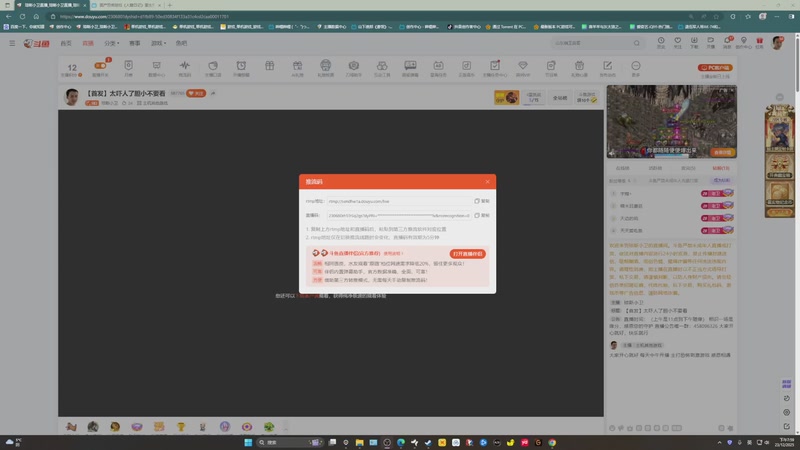Switch to the 钻粉 tab
This screenshot has height=450, width=800.
(x=721, y=168)
